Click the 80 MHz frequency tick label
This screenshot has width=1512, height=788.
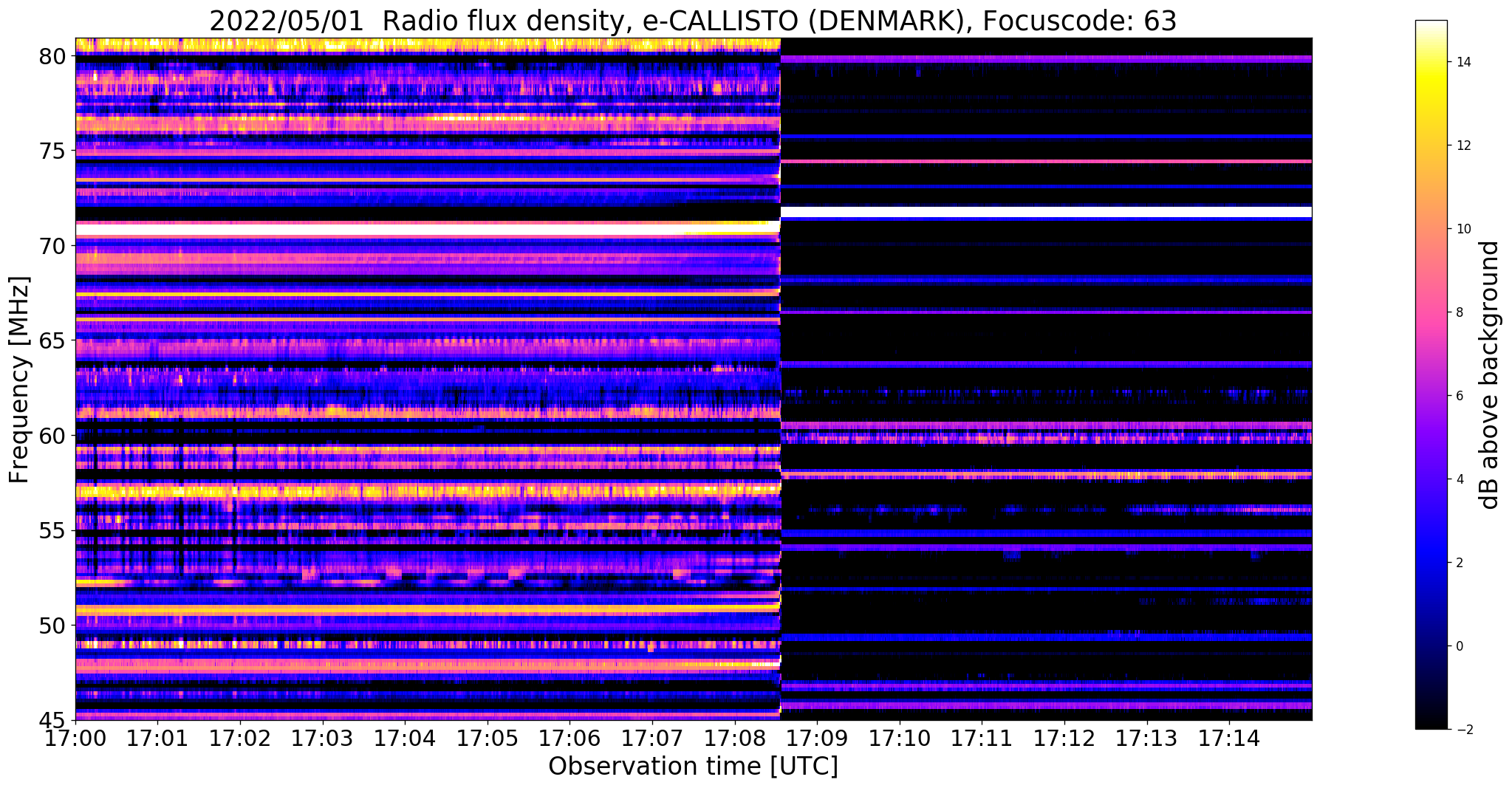(53, 56)
